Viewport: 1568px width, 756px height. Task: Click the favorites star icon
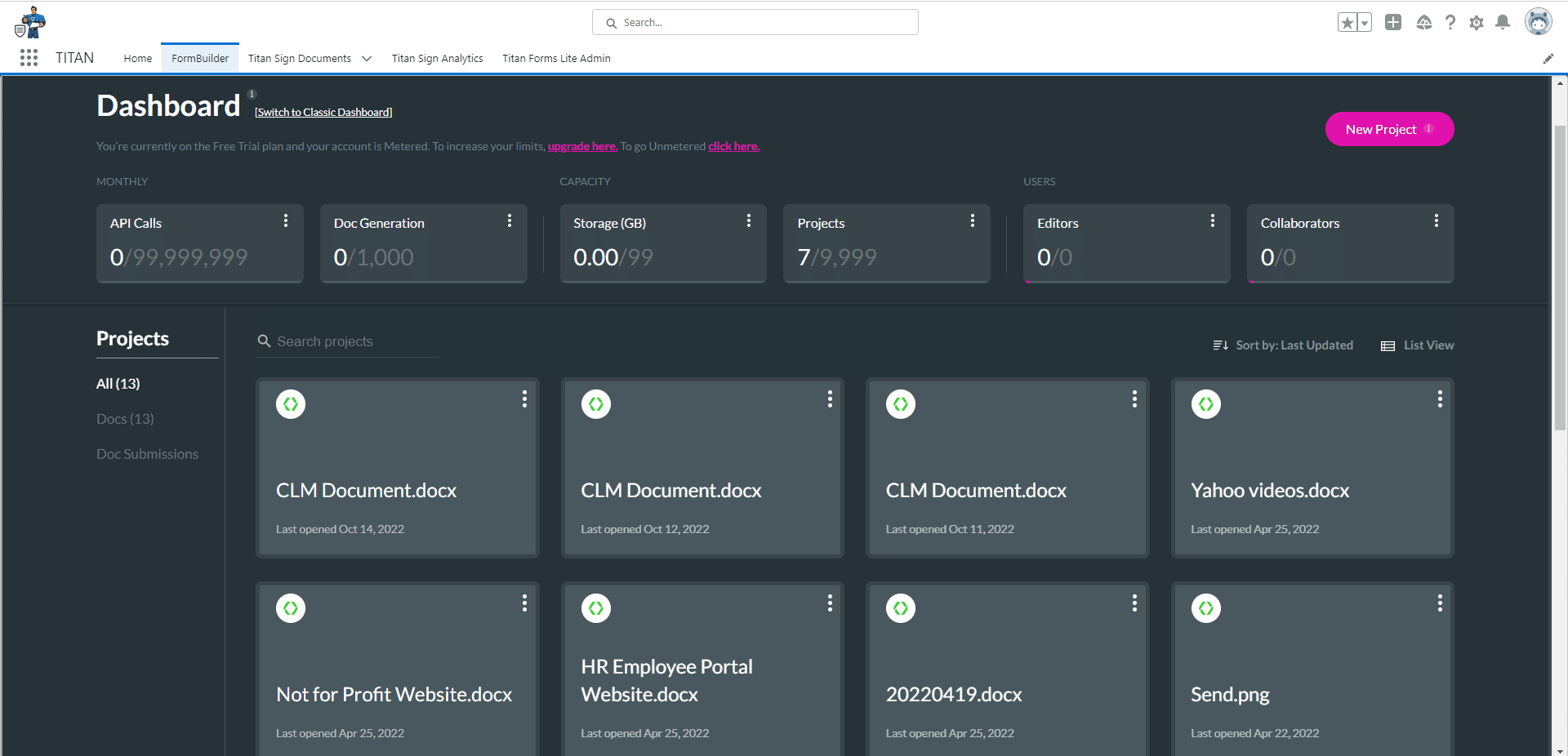coord(1347,22)
